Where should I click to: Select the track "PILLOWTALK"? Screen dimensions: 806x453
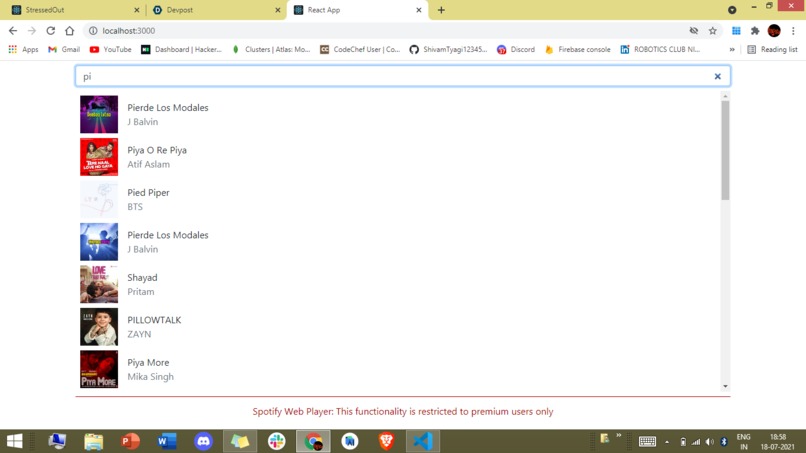[x=154, y=320]
